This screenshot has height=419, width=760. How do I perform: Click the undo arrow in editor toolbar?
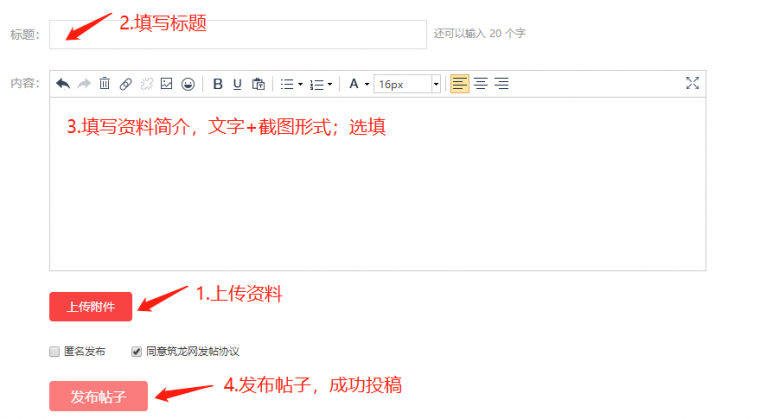point(63,84)
